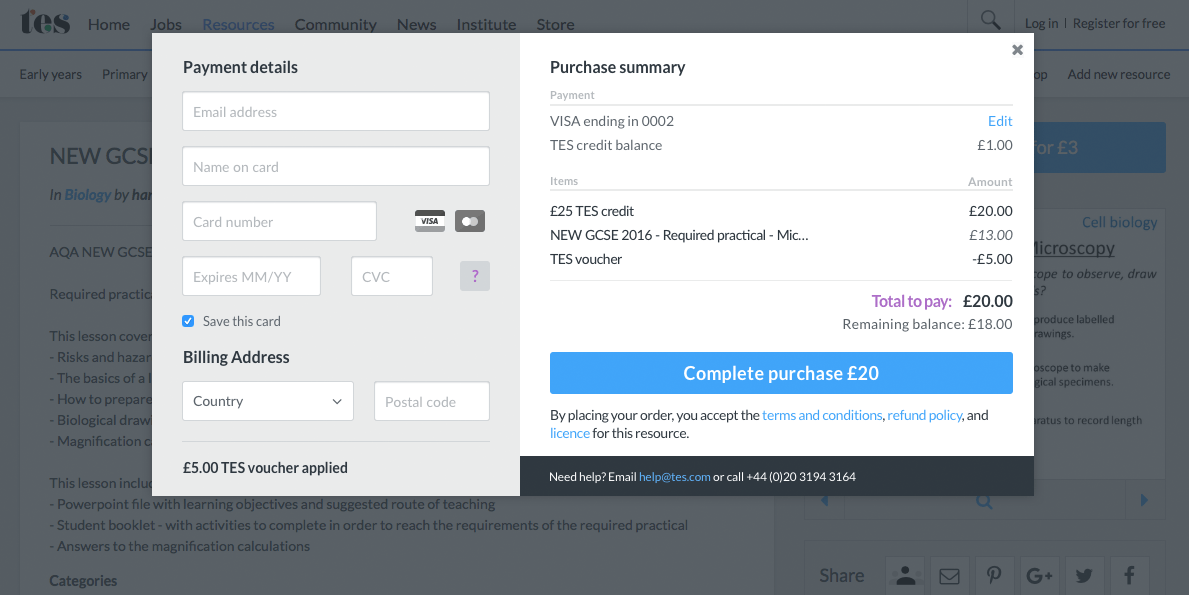The height and width of the screenshot is (595, 1189).
Task: Click the TES credit balance row
Action: click(781, 146)
